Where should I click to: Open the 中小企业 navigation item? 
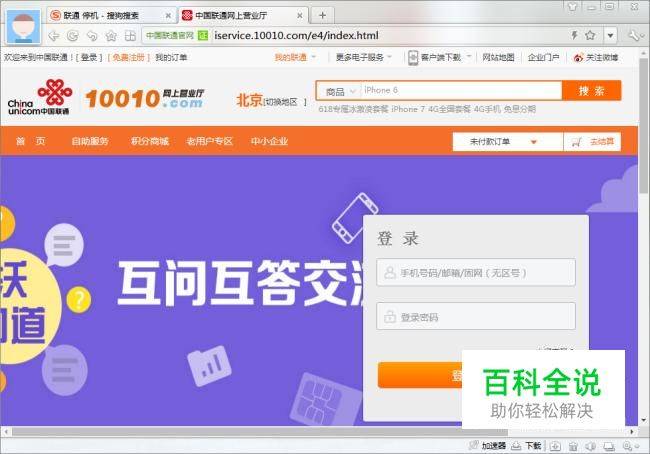[x=269, y=141]
